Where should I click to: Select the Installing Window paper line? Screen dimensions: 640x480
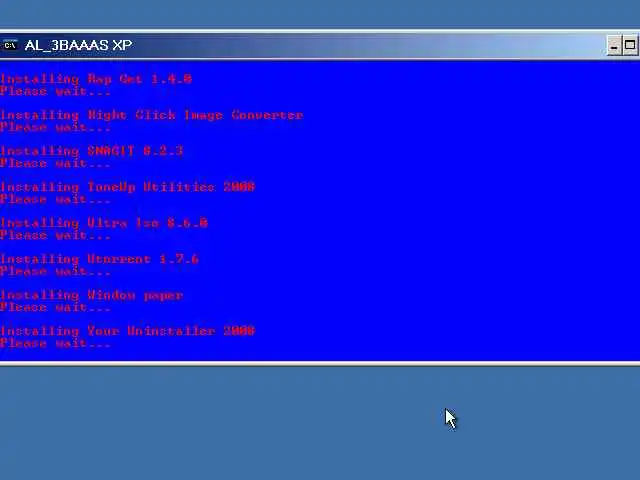[x=91, y=295]
